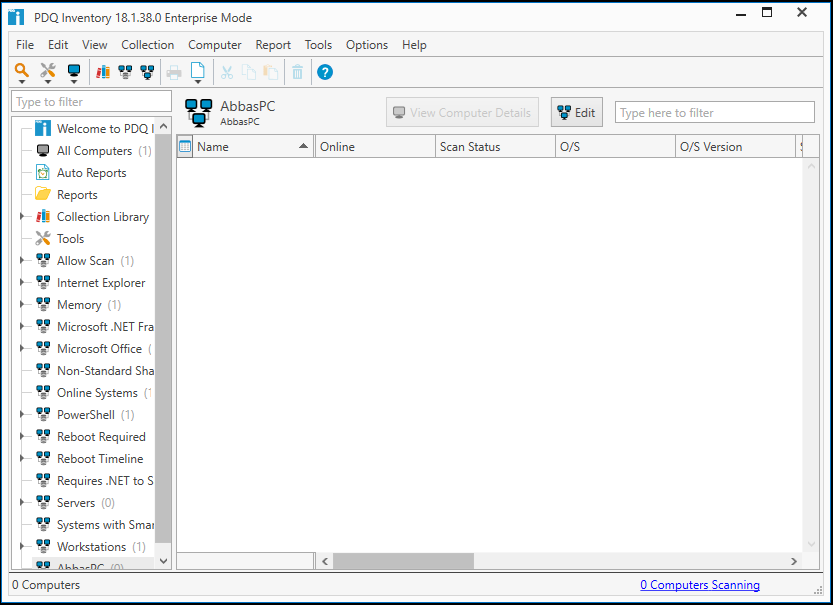Click the Print toolbar icon
Viewport: 833px width, 605px height.
pos(174,72)
